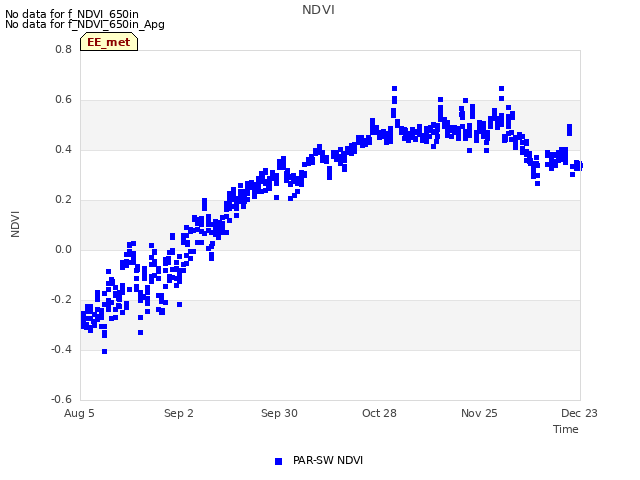Viewport: 640px width, 480px height.
Task: Select the 'No data for f_NDVI_650in' message
Action: 72,14
